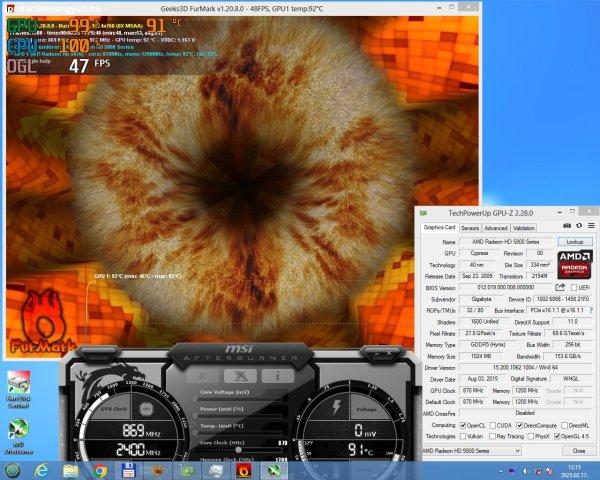600x480 pixels.
Task: Switch to the Advanced tab
Action: (x=496, y=228)
